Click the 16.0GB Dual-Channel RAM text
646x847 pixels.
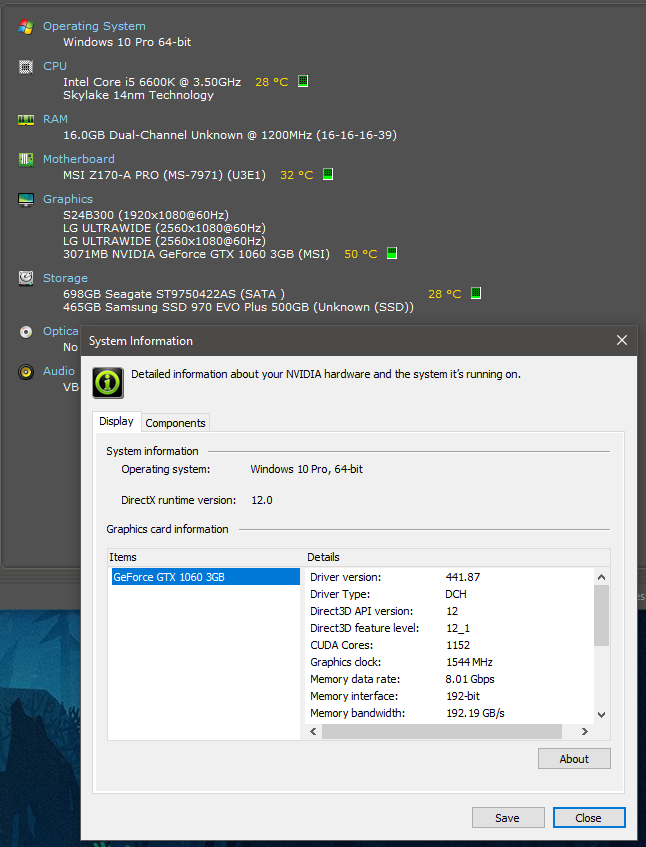tap(230, 135)
